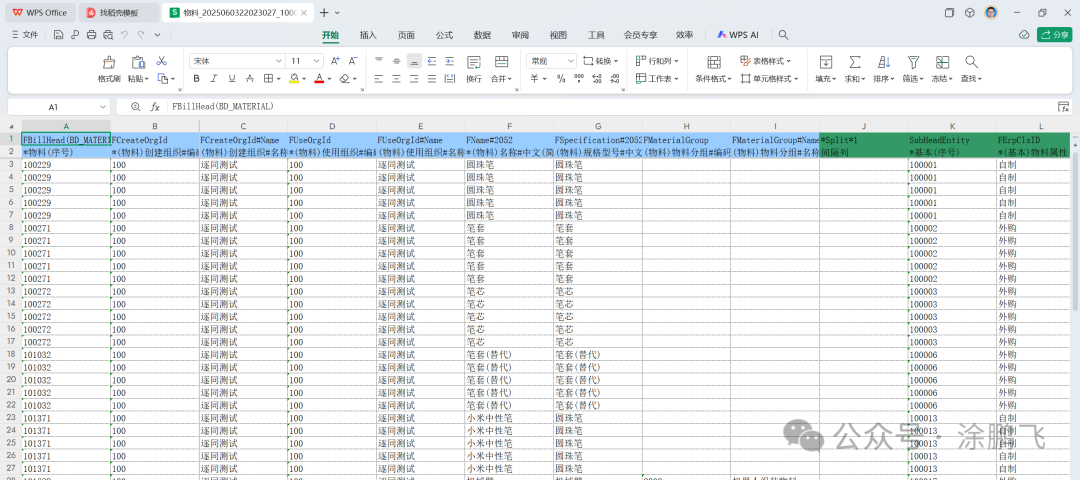Screen dimensions: 1080x480
Task: Click the Save icon in quick access bar
Action: click(x=60, y=35)
